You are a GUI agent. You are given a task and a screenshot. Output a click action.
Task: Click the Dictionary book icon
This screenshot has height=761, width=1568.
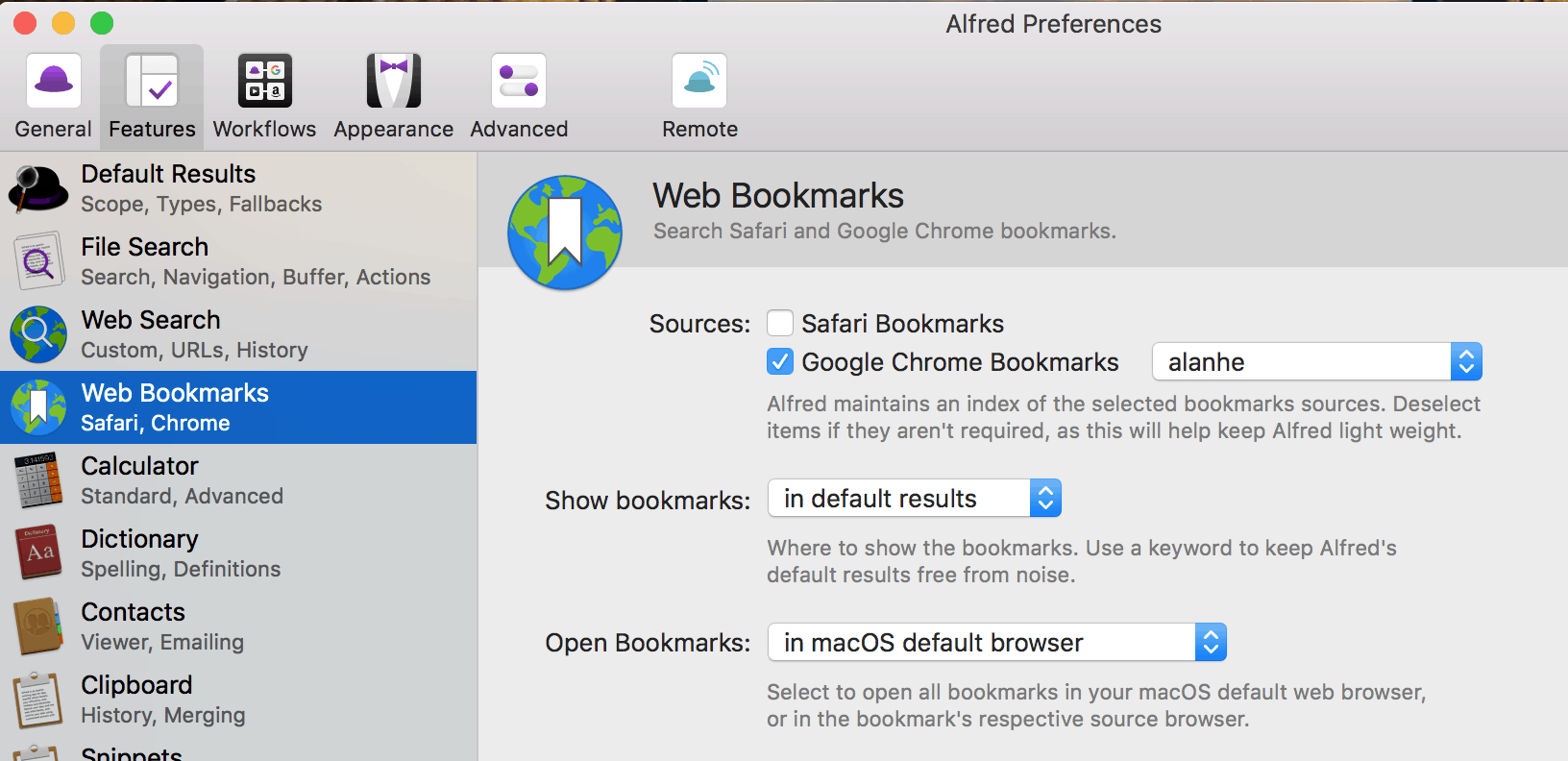click(38, 553)
